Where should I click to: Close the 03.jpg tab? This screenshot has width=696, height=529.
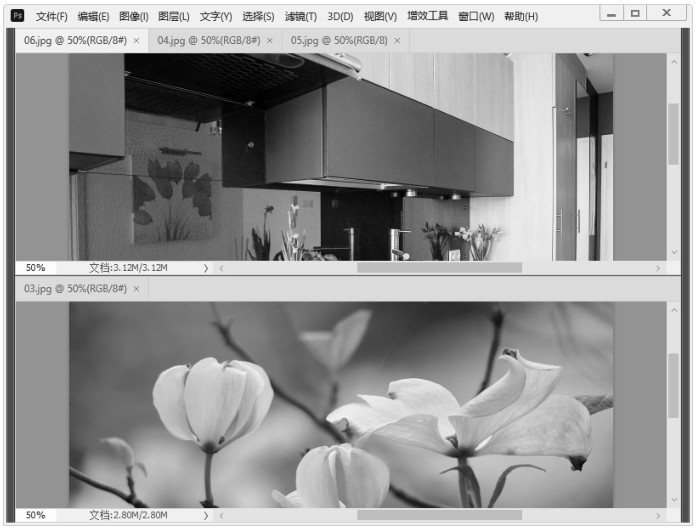click(137, 288)
